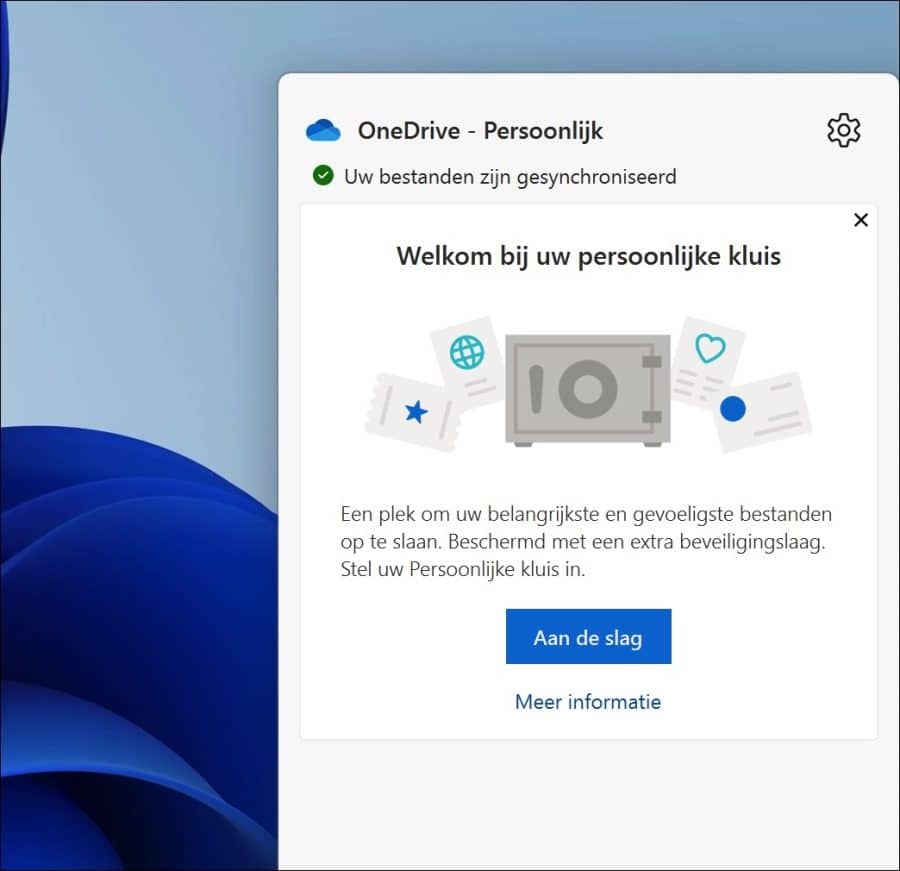Click the green sync checkmark icon

(x=322, y=176)
